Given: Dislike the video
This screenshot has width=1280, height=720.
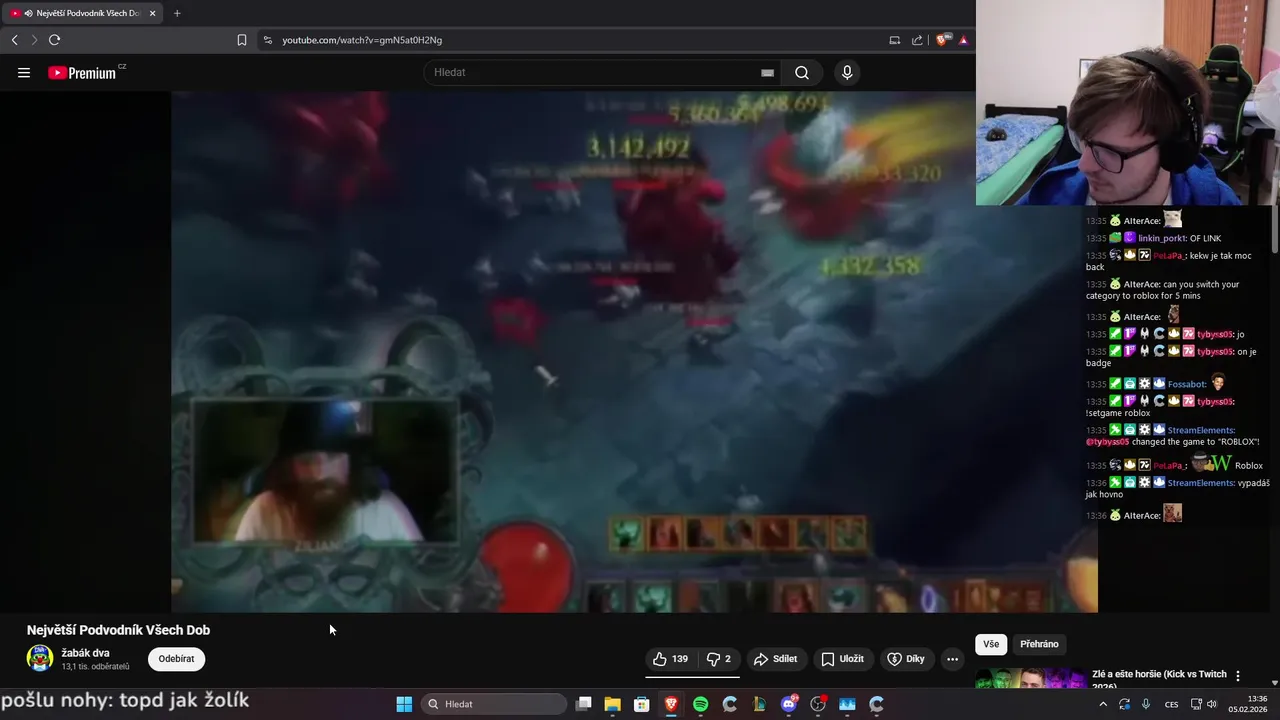Looking at the screenshot, I should pos(719,659).
